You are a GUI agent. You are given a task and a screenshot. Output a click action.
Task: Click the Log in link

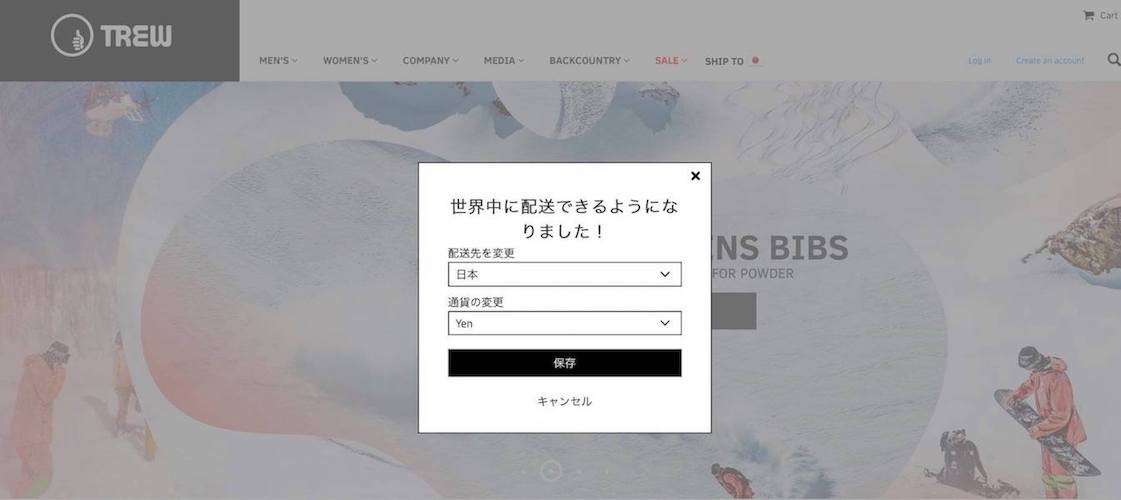979,61
